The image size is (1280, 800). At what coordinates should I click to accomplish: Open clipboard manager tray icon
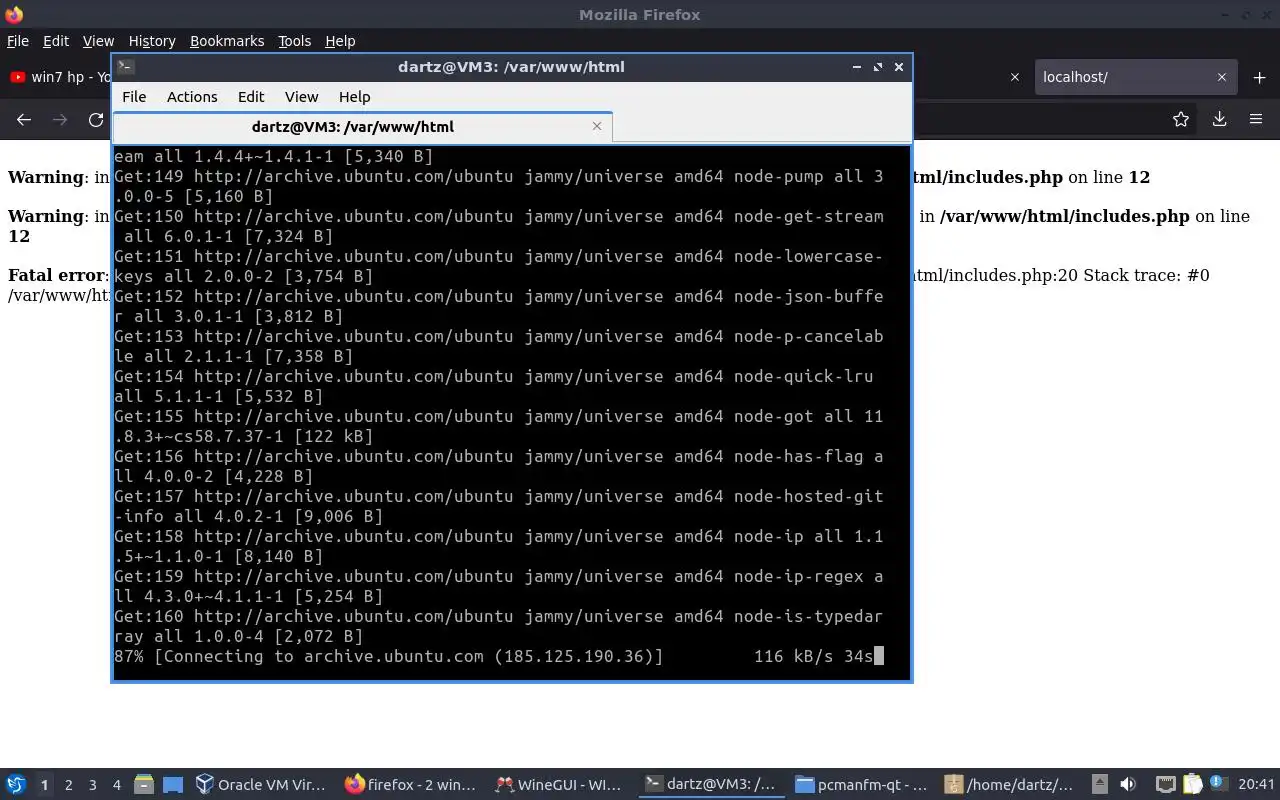1192,785
